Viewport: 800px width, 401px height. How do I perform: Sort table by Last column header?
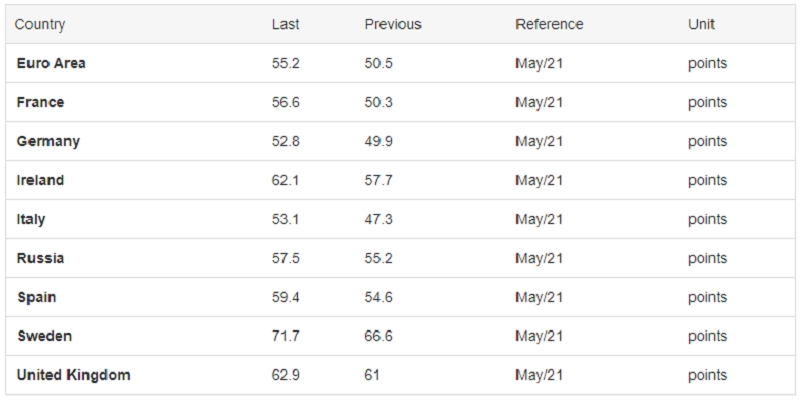click(x=286, y=24)
